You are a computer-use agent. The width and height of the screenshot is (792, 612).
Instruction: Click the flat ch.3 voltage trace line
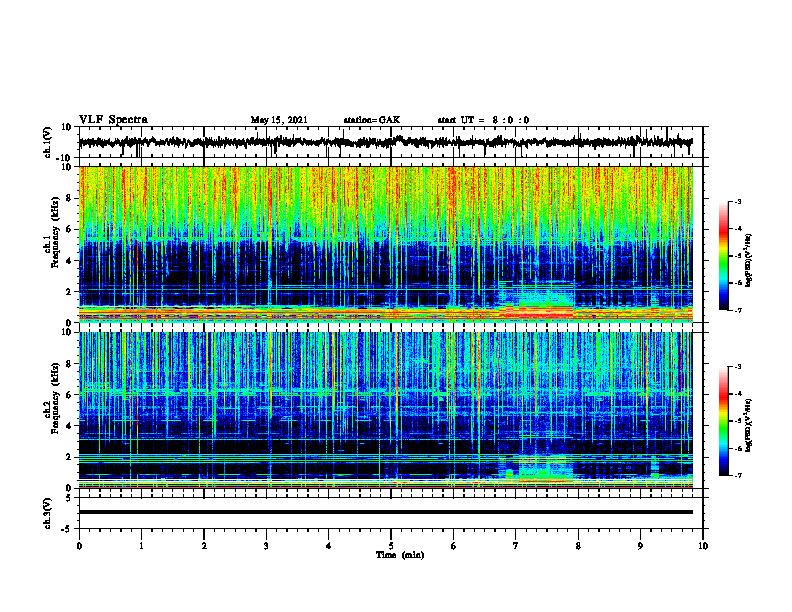tap(385, 512)
